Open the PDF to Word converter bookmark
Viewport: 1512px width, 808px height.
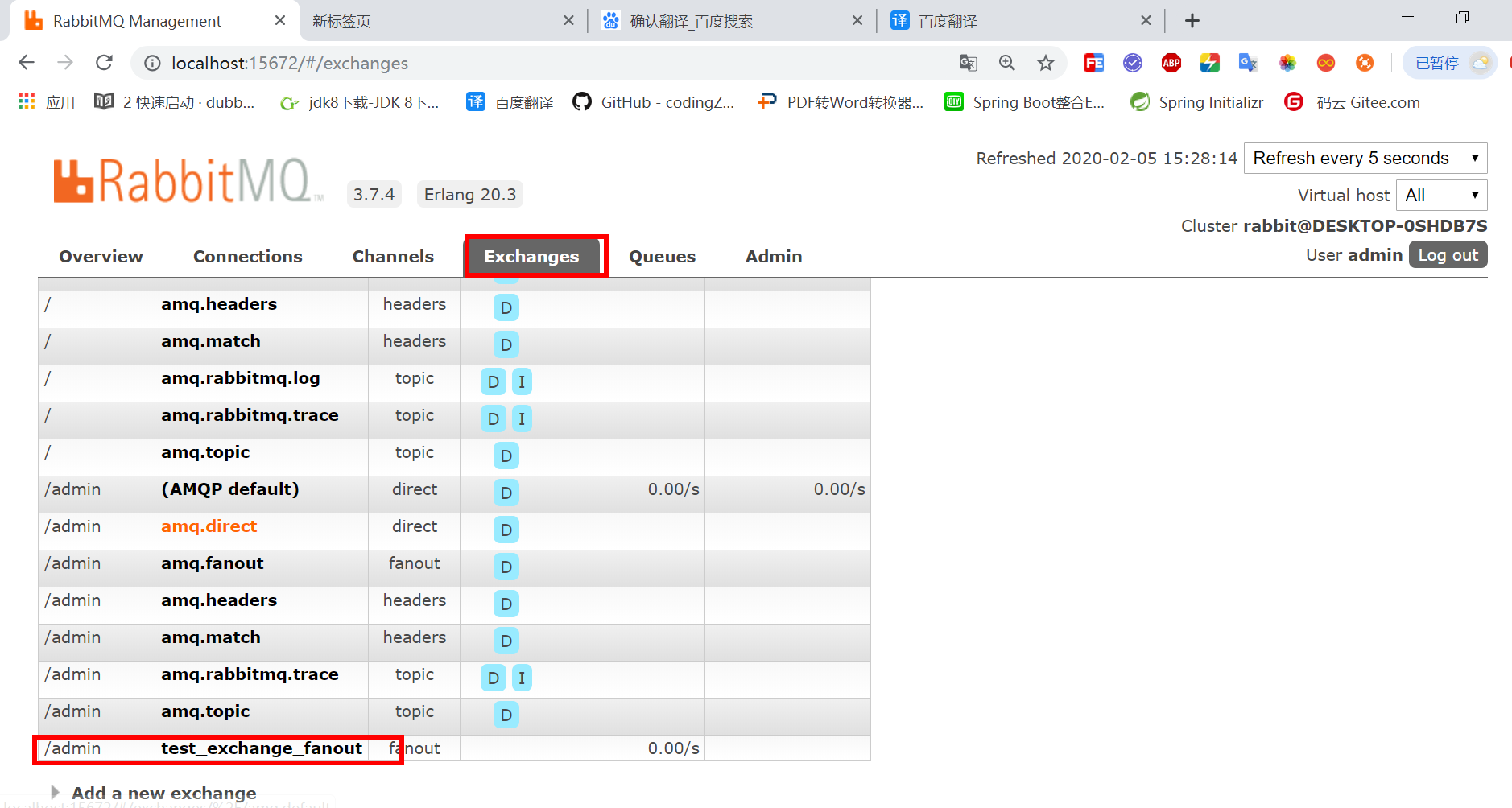(x=841, y=102)
